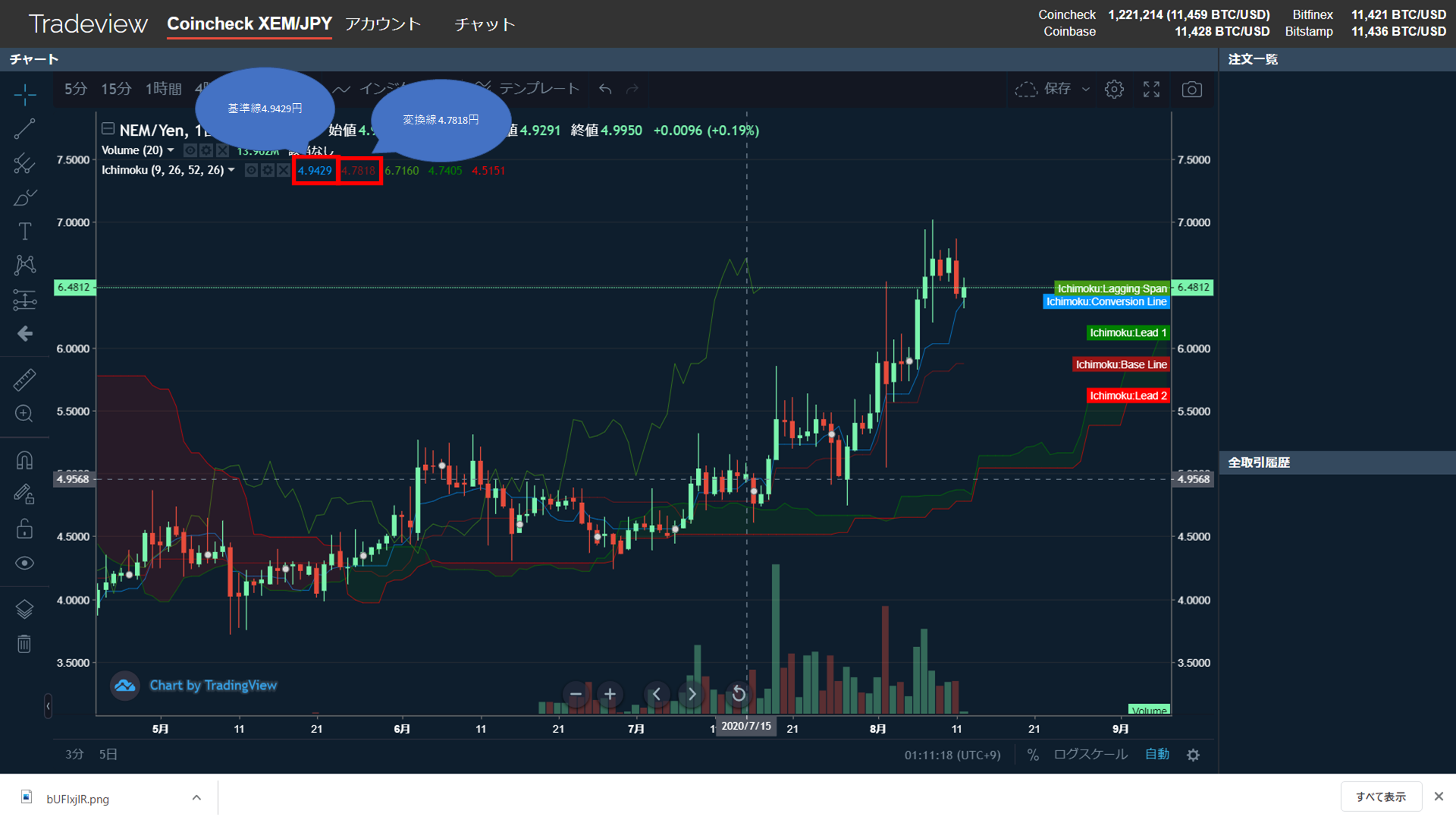Click the Tradeview logo
The width and height of the screenshot is (1456, 820).
point(88,24)
